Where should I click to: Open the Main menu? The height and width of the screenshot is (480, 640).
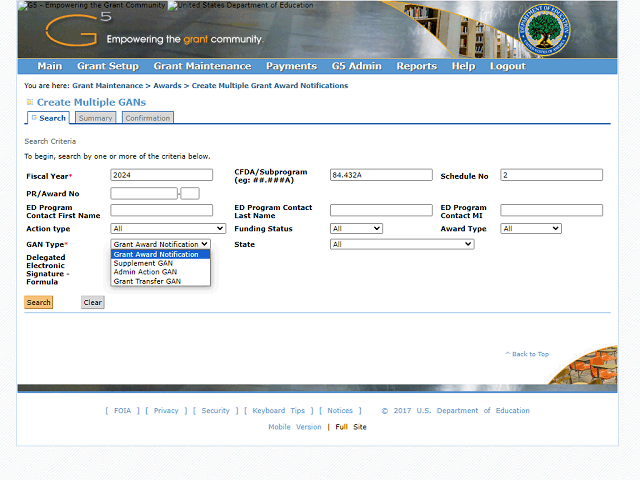pos(50,66)
